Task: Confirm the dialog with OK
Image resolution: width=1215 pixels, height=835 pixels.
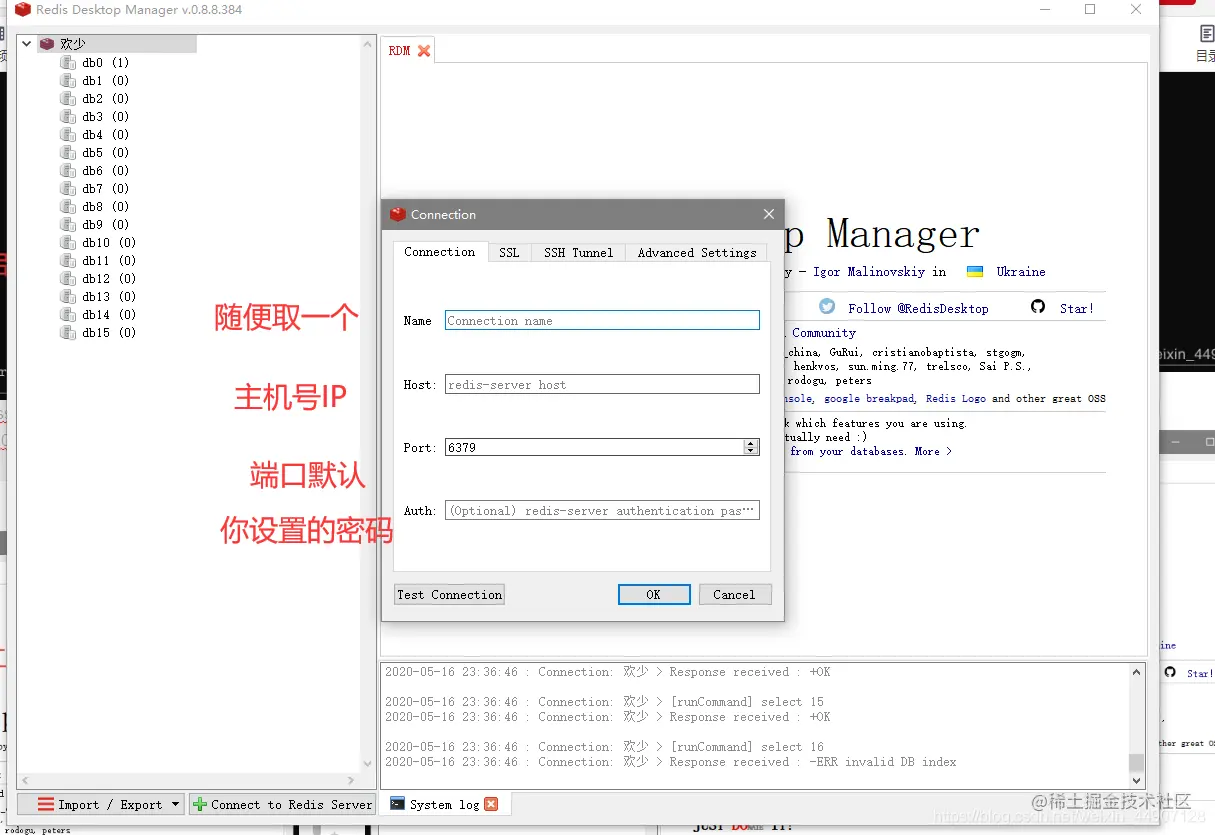Action: (654, 595)
